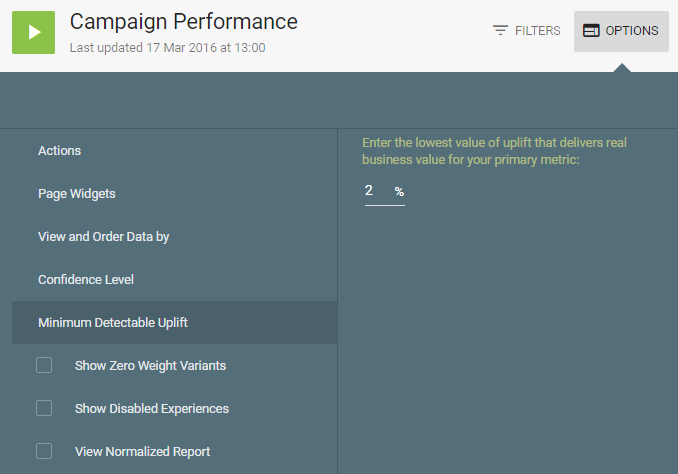Click the percent symbol beside the uplift value
The image size is (678, 474).
pos(399,192)
